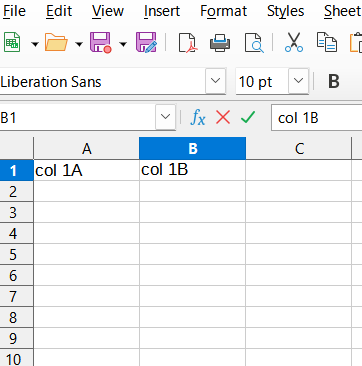This screenshot has height=366, width=362.
Task: Open the Format menu
Action: pos(223,11)
